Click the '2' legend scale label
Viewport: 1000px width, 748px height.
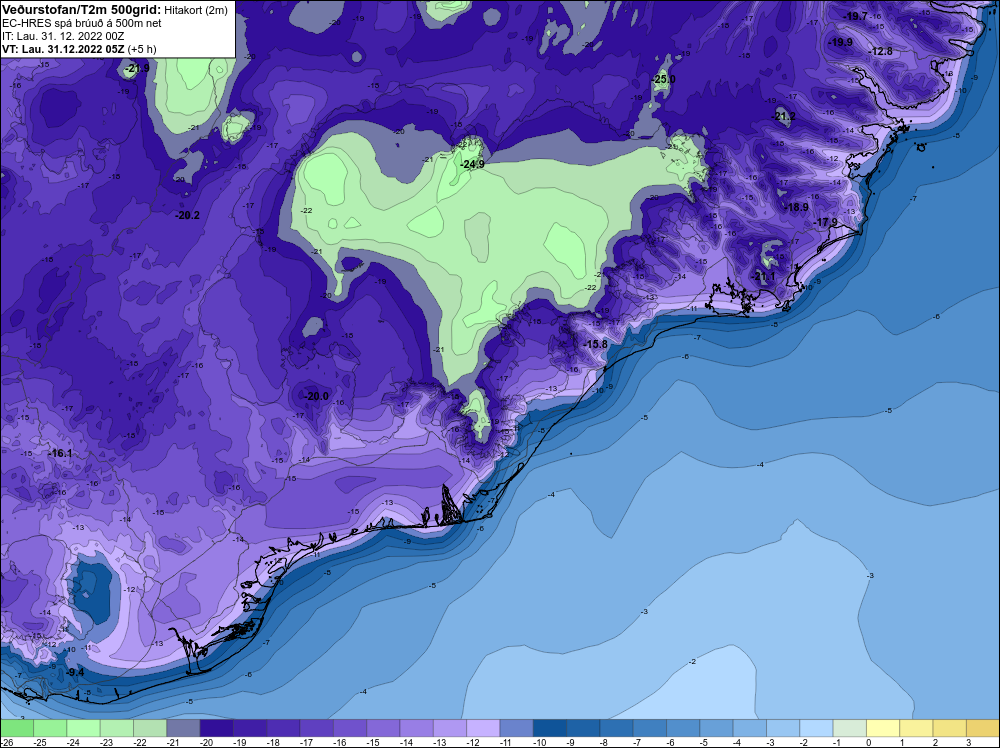click(935, 743)
